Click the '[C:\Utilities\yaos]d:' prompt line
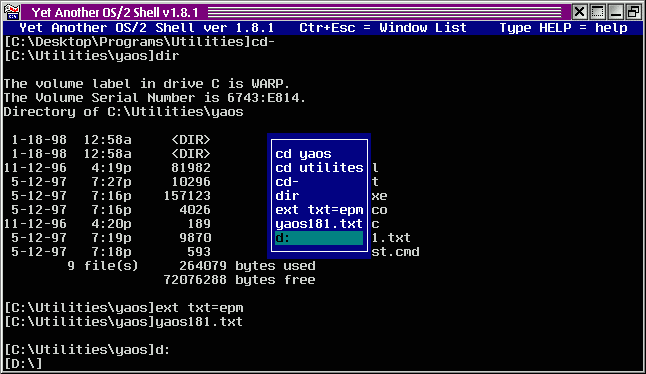The image size is (646, 374). (x=87, y=350)
